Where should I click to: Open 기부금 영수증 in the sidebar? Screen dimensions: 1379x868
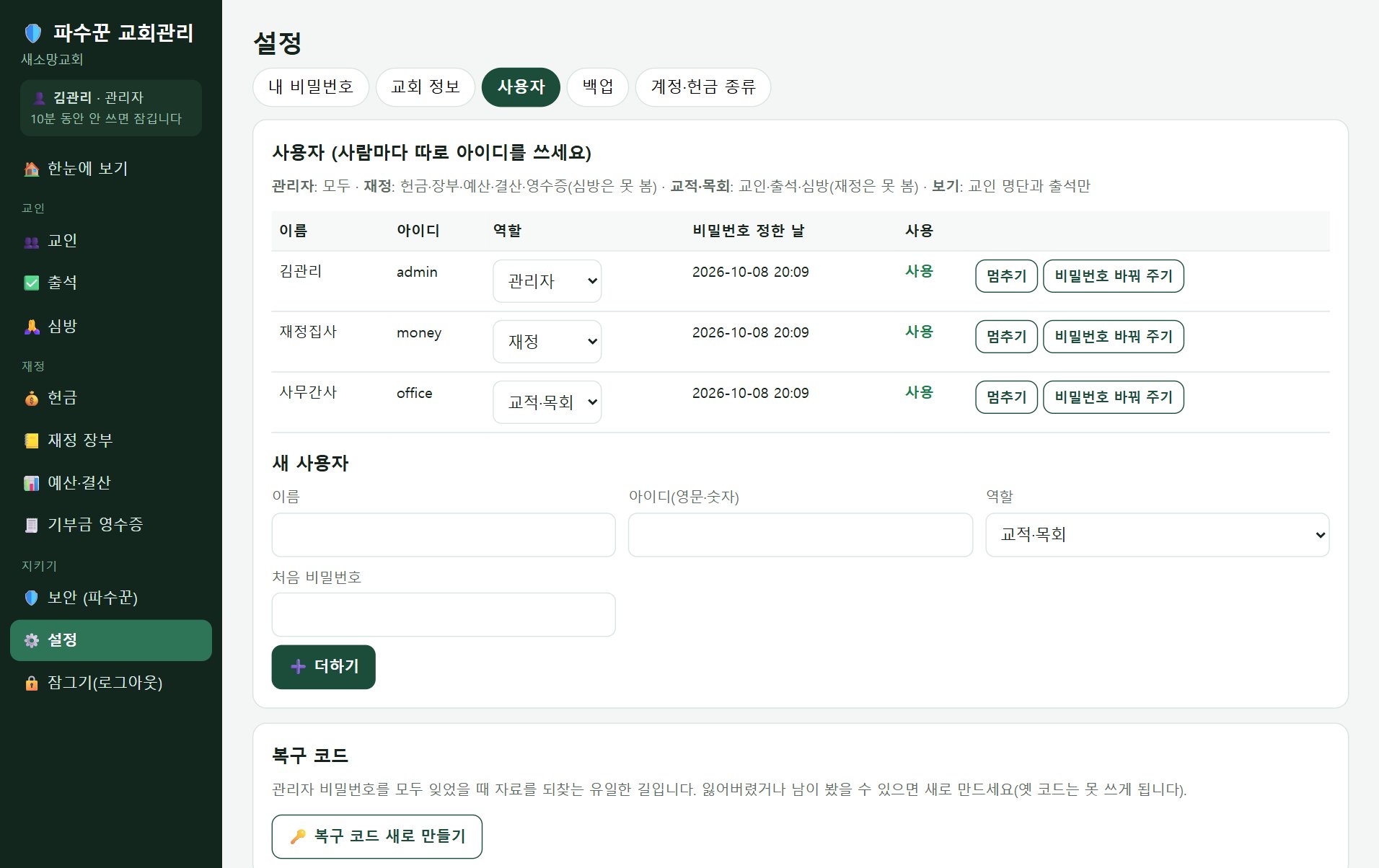click(111, 525)
